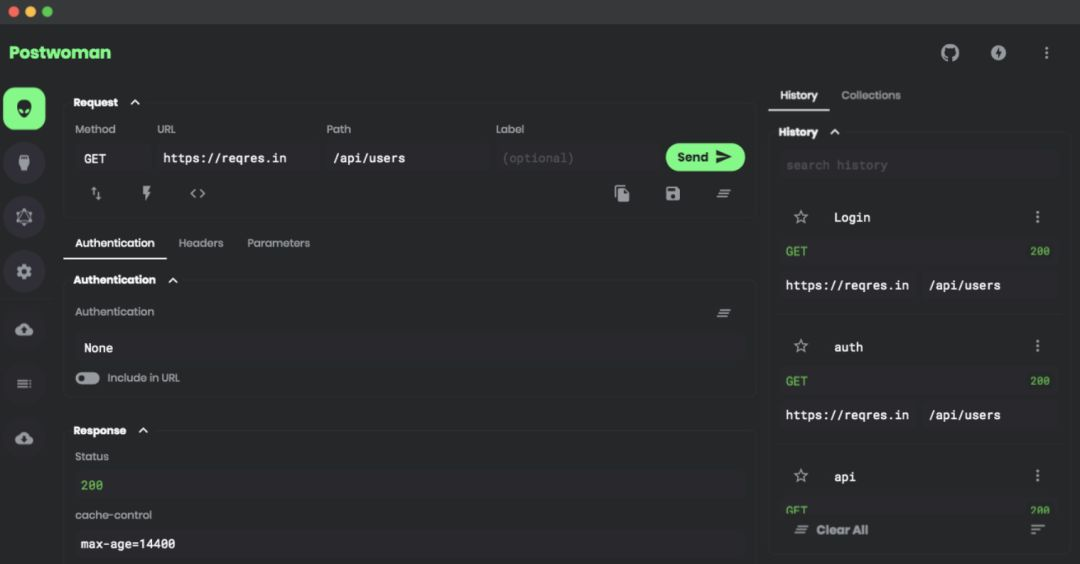Collapse the Response section
Screen dimensions: 1080x564
(x=143, y=430)
